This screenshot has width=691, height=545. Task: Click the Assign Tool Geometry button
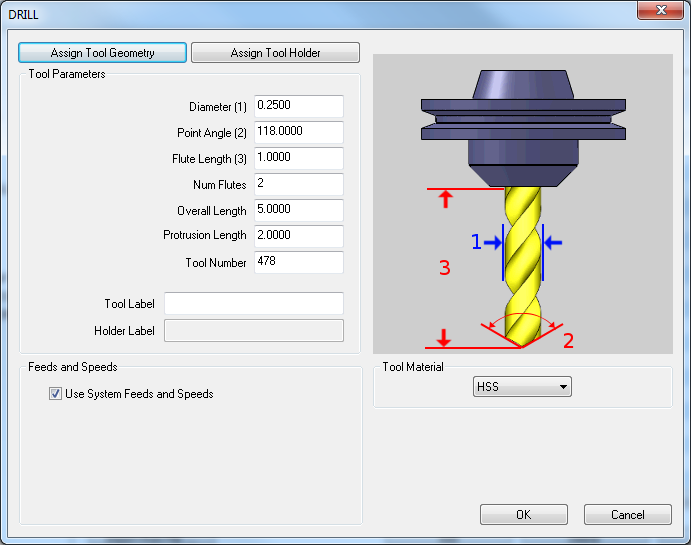(102, 53)
